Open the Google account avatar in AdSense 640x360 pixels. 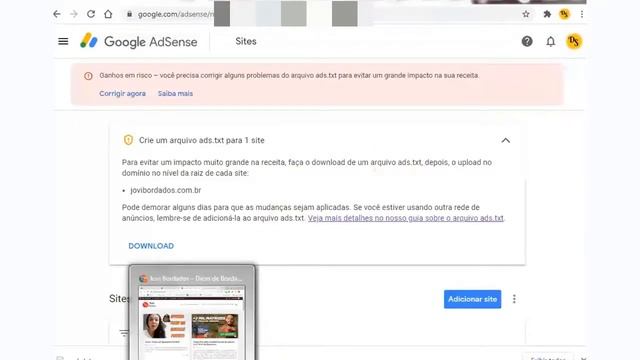tap(574, 41)
